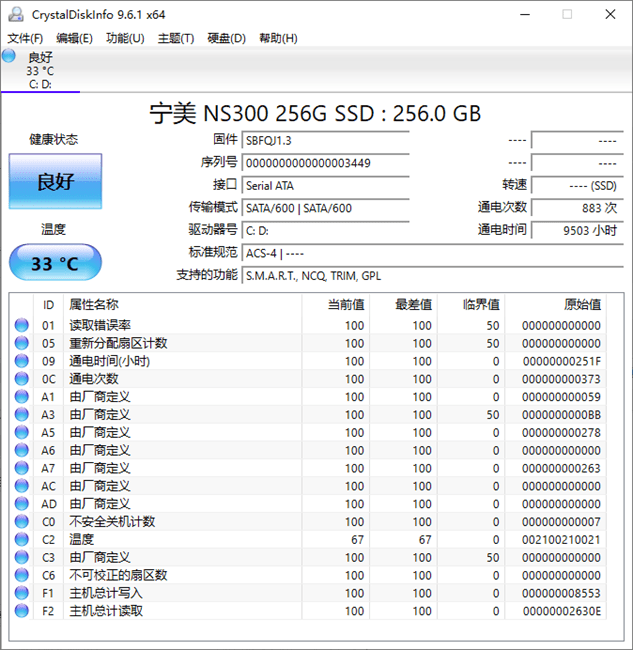The width and height of the screenshot is (633, 650).
Task: Open the 功能(U) menu
Action: point(125,39)
